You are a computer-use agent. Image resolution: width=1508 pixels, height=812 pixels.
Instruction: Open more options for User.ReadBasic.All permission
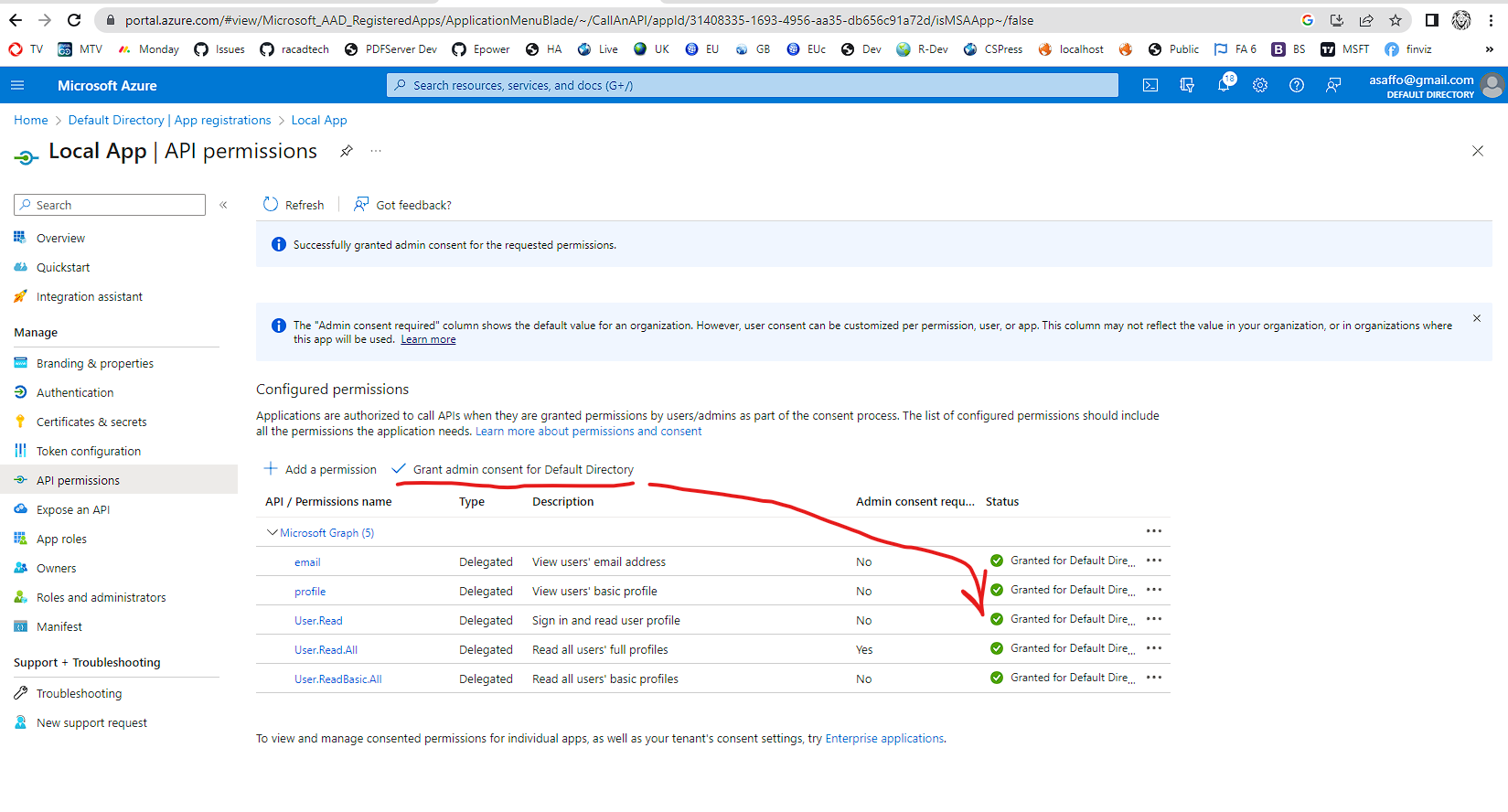(x=1154, y=678)
